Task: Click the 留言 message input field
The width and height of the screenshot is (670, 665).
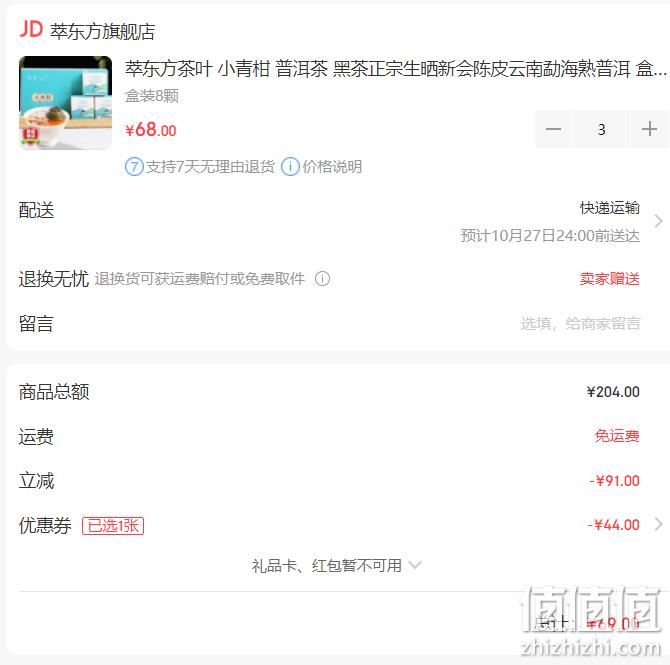Action: 580,324
